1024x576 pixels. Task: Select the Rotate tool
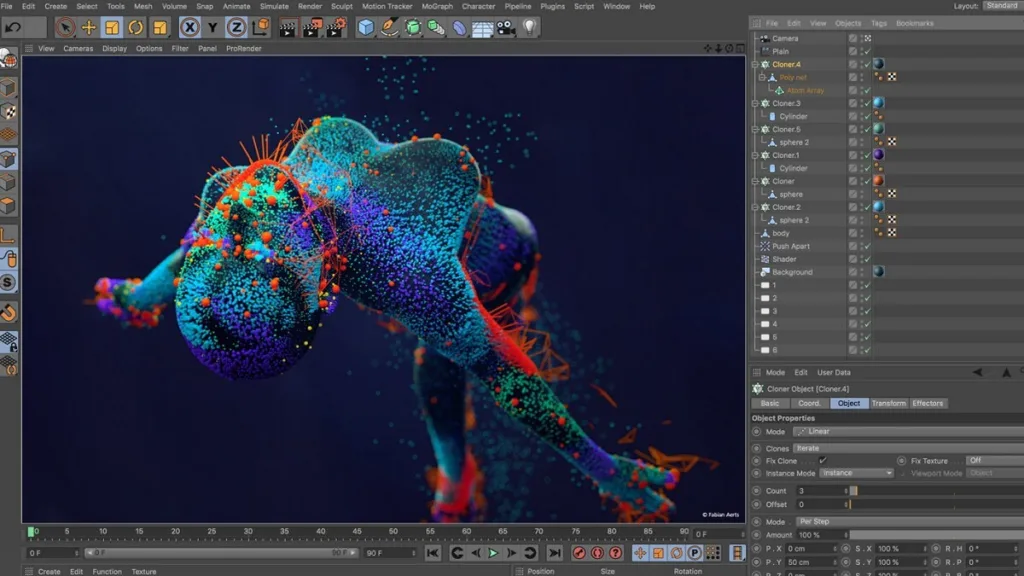[136, 27]
